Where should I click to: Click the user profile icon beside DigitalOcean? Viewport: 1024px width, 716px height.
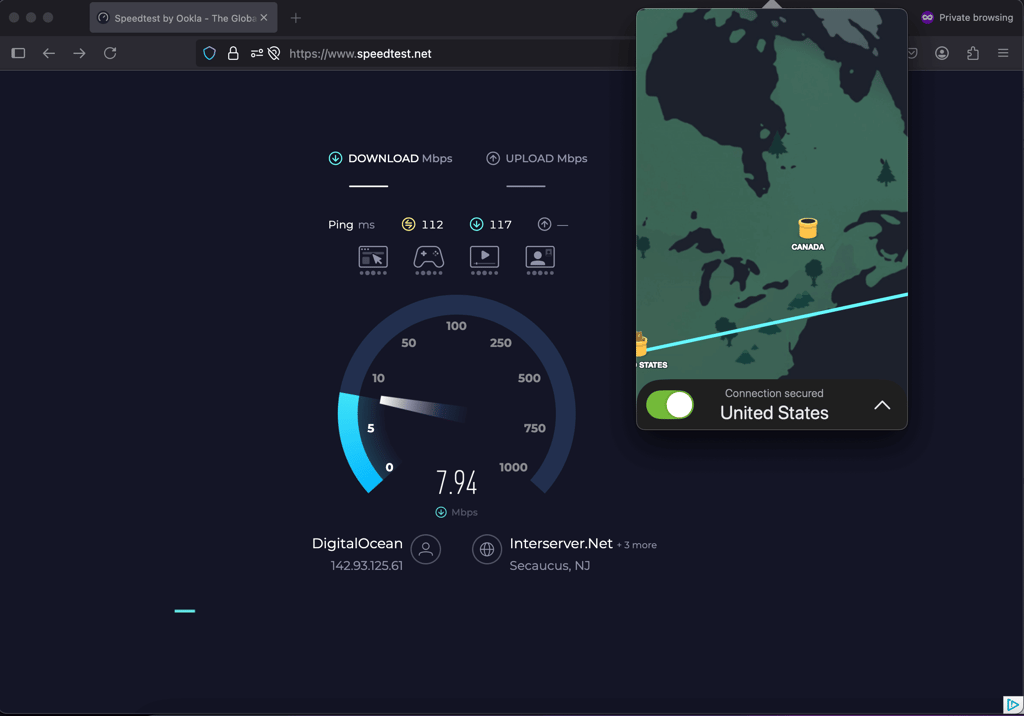426,549
